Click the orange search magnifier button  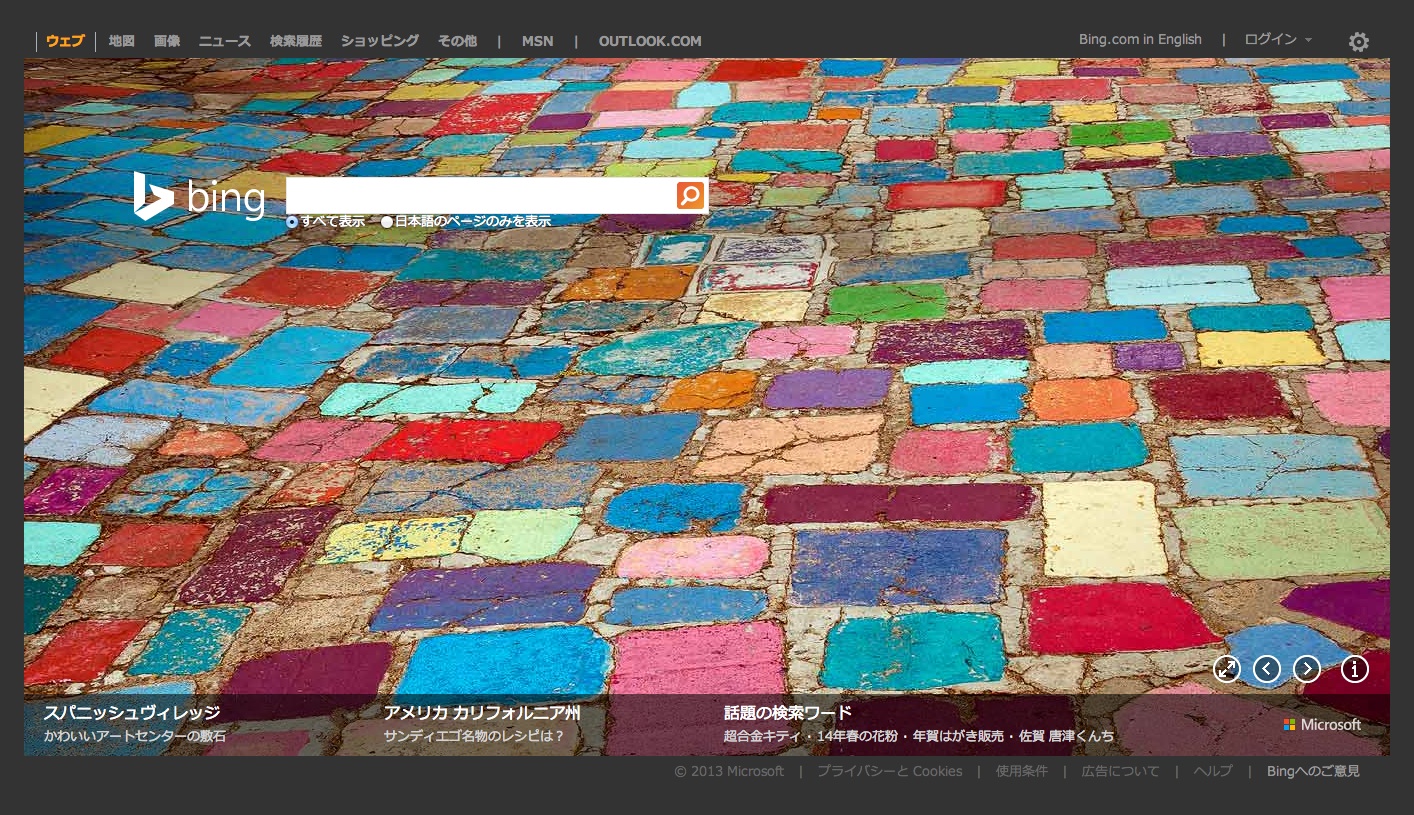coord(690,196)
